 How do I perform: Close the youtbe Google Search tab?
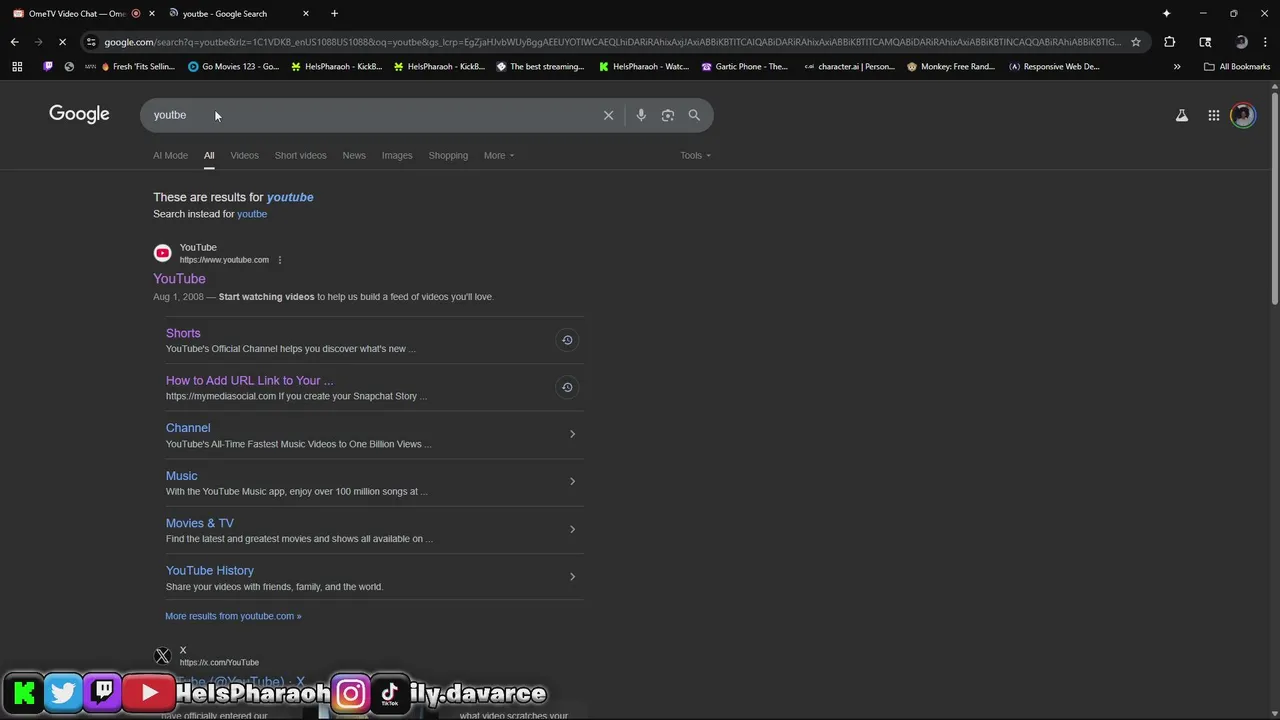[306, 14]
